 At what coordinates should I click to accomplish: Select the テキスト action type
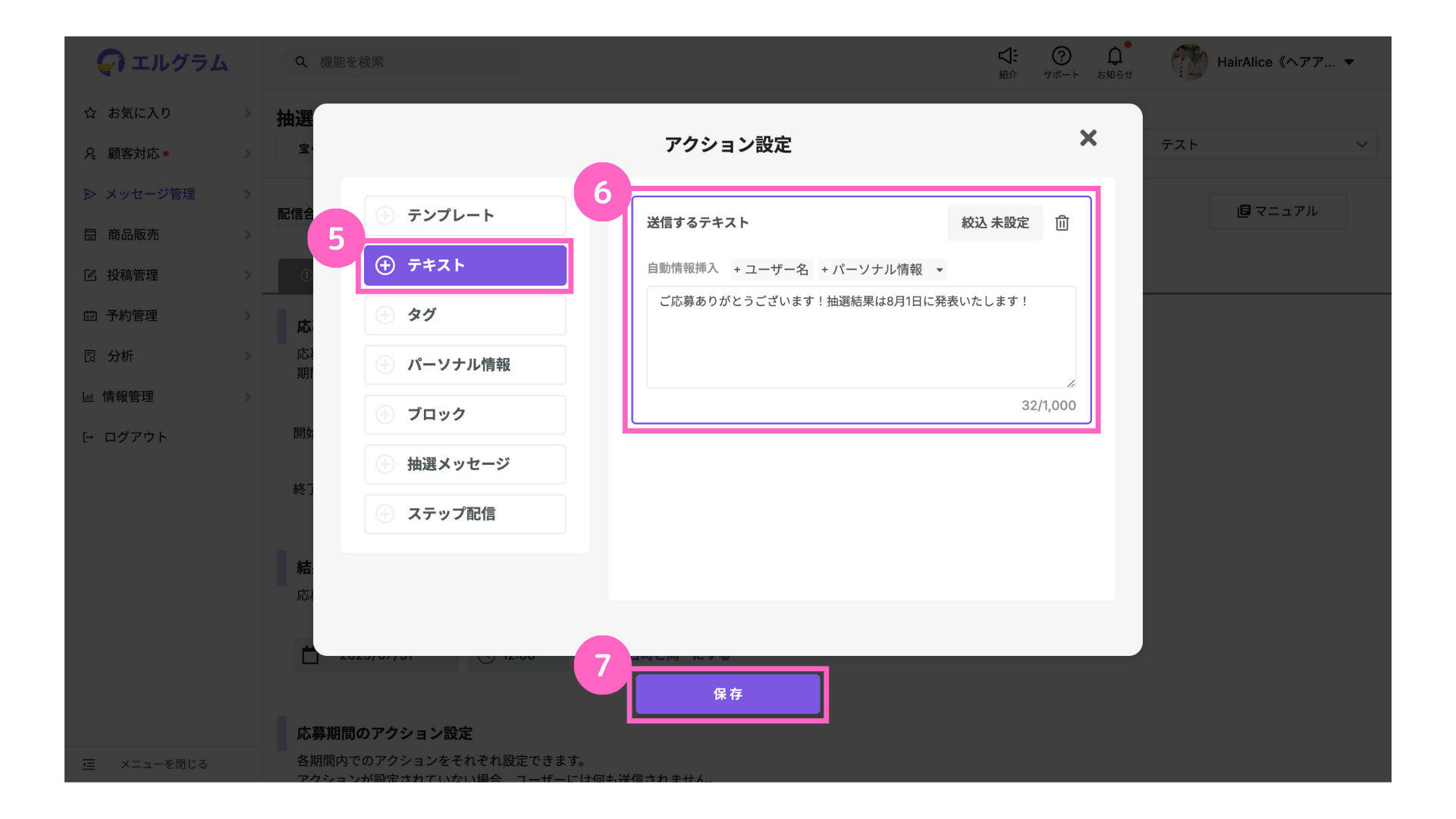(x=465, y=265)
